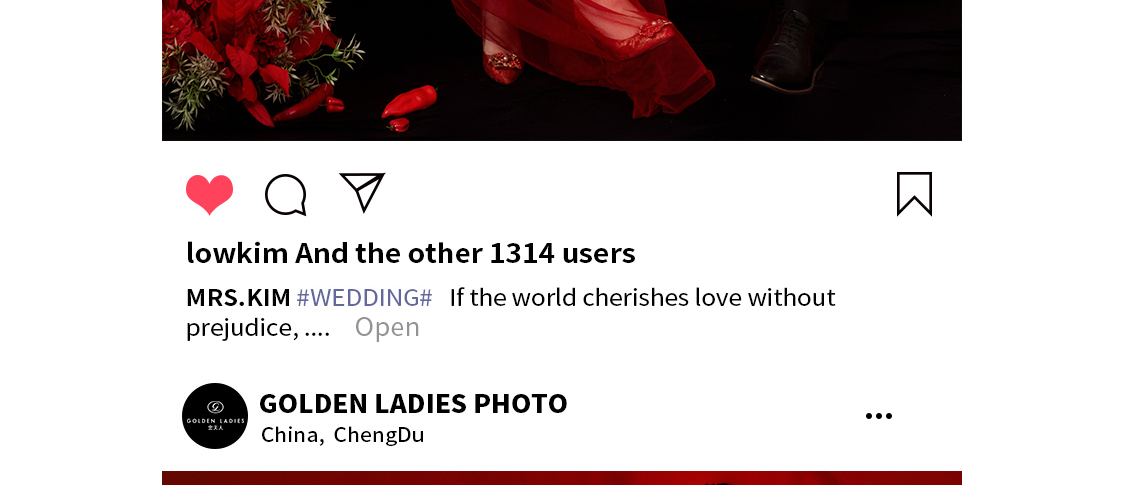The width and height of the screenshot is (1125, 485).
Task: Open the three-dot more options menu
Action: (x=879, y=416)
